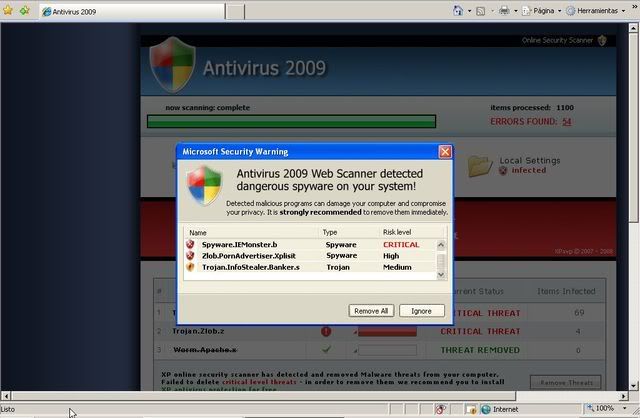This screenshot has height=418, width=640.
Task: Expand the Página menu dropdown arrow
Action: click(559, 11)
